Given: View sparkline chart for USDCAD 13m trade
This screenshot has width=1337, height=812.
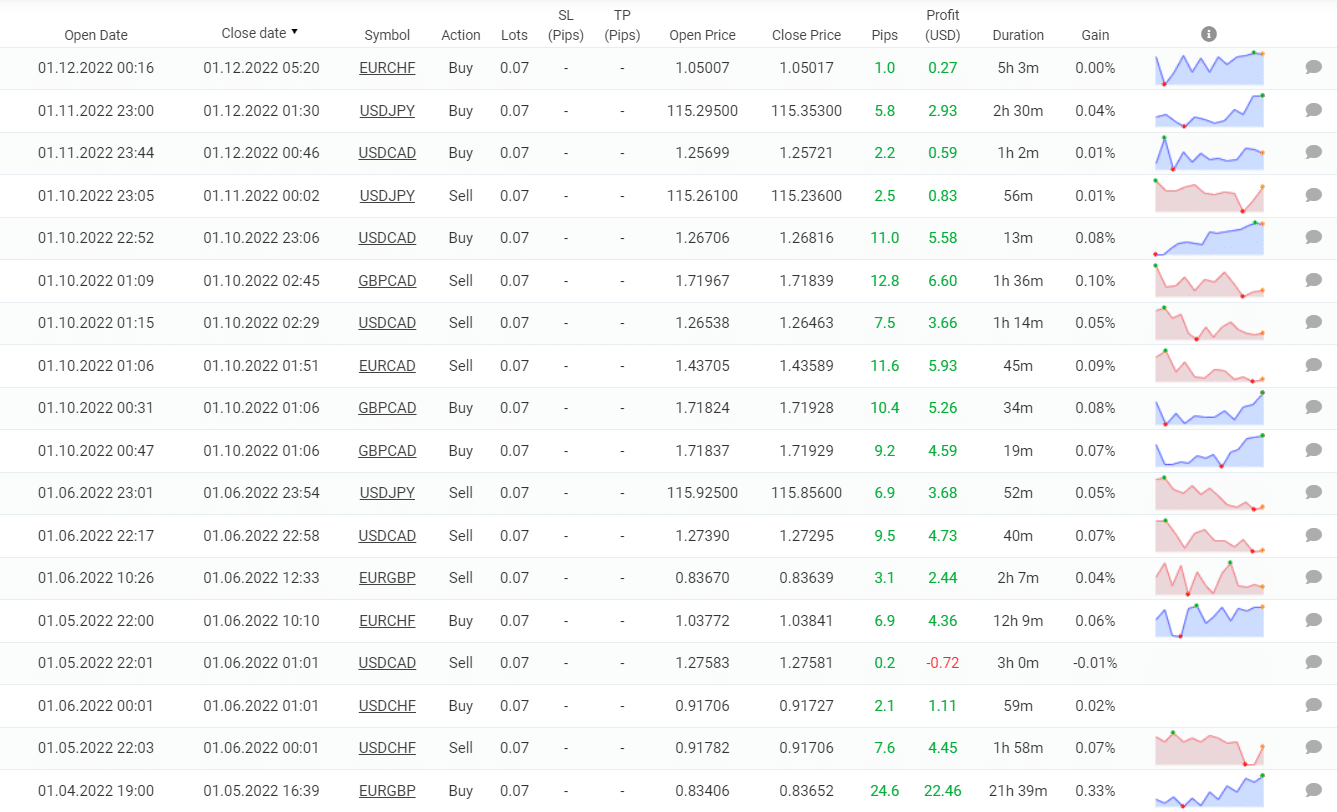Looking at the screenshot, I should click(x=1209, y=238).
